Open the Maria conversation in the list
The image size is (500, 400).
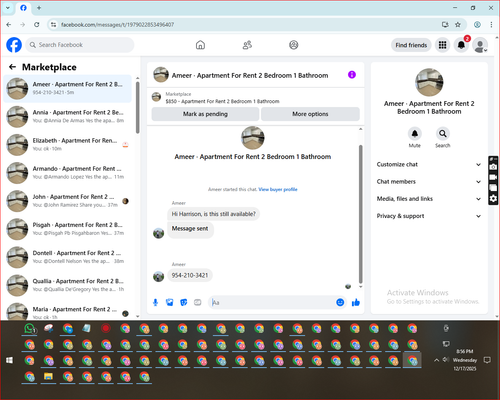click(67, 311)
